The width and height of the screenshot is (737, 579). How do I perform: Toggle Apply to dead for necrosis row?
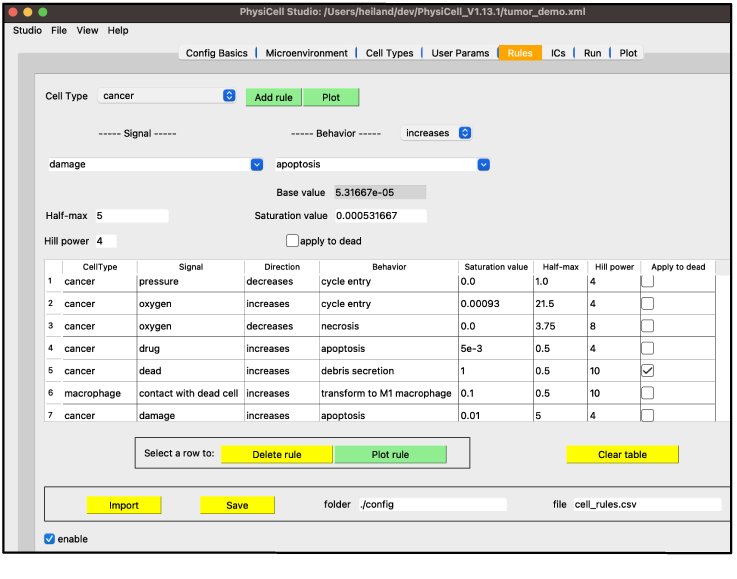648,326
